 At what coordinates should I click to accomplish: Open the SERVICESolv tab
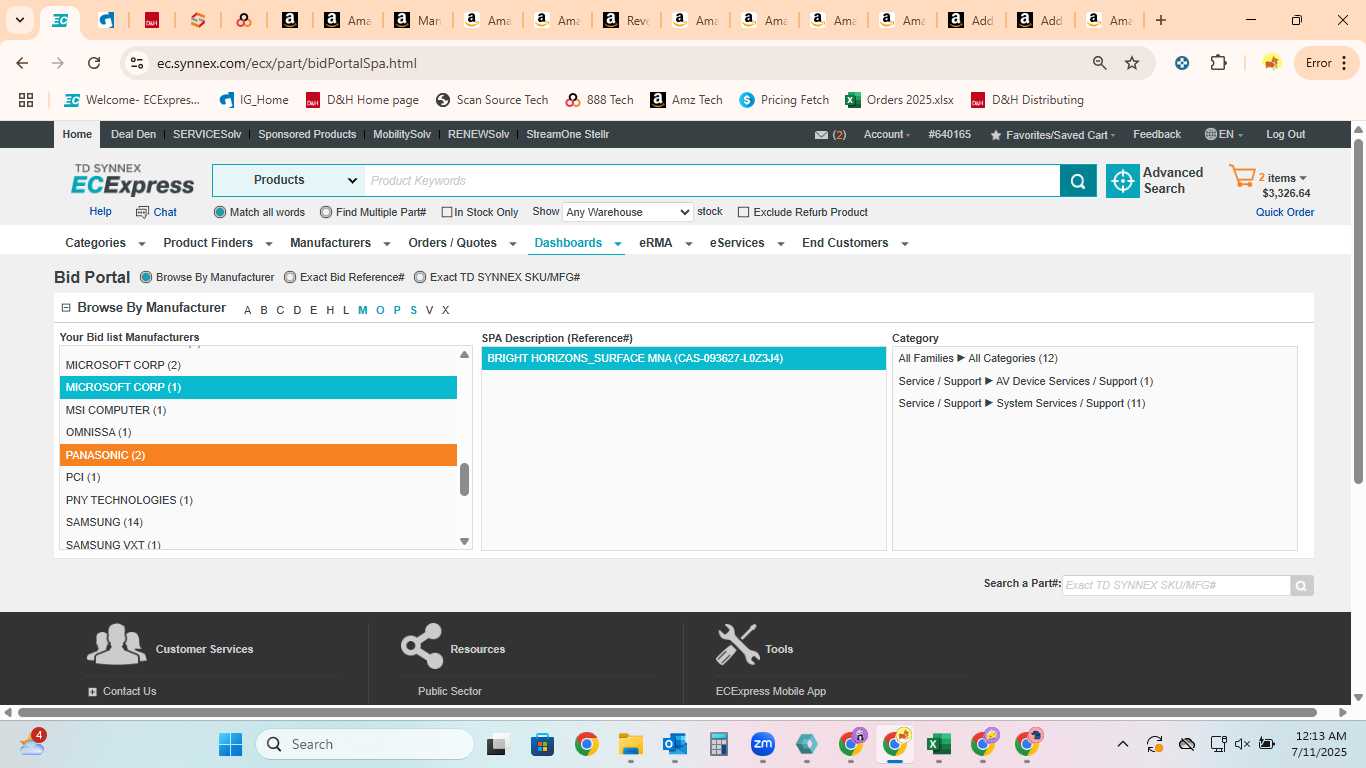(x=207, y=135)
